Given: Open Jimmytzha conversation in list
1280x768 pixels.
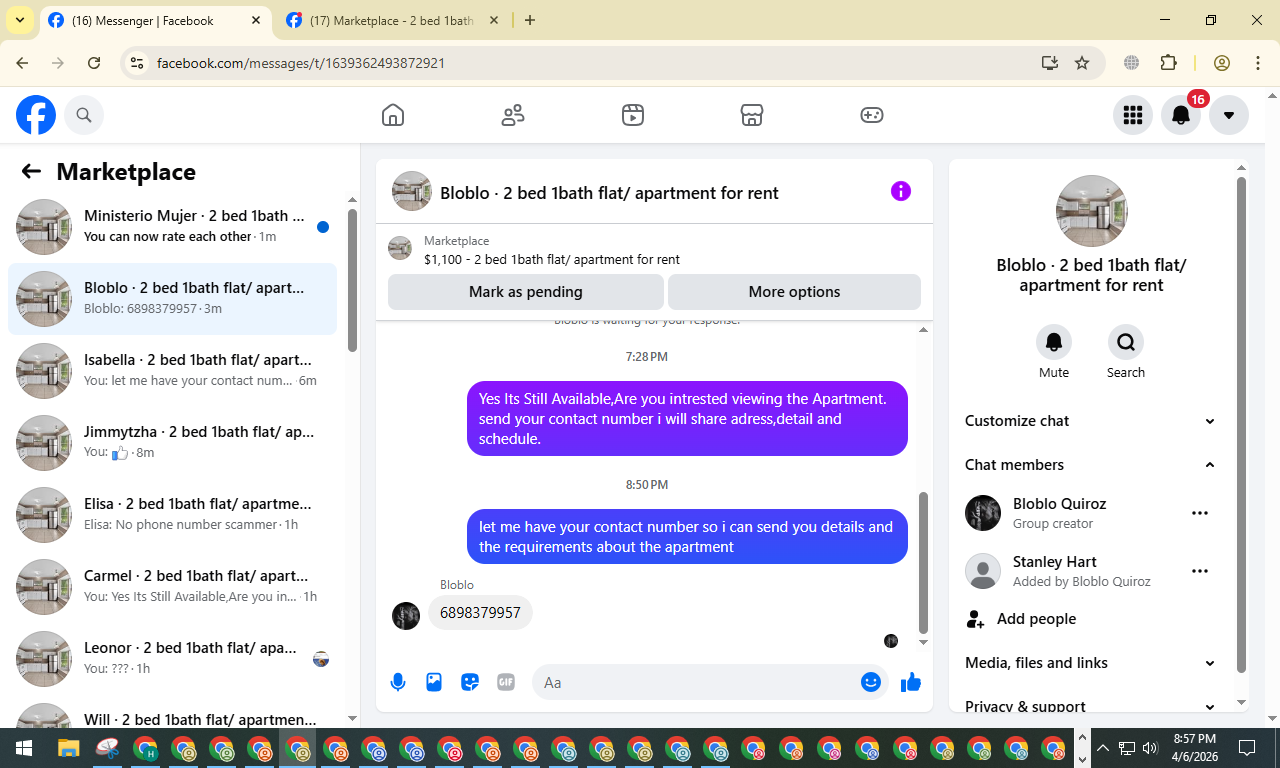Looking at the screenshot, I should pyautogui.click(x=172, y=443).
